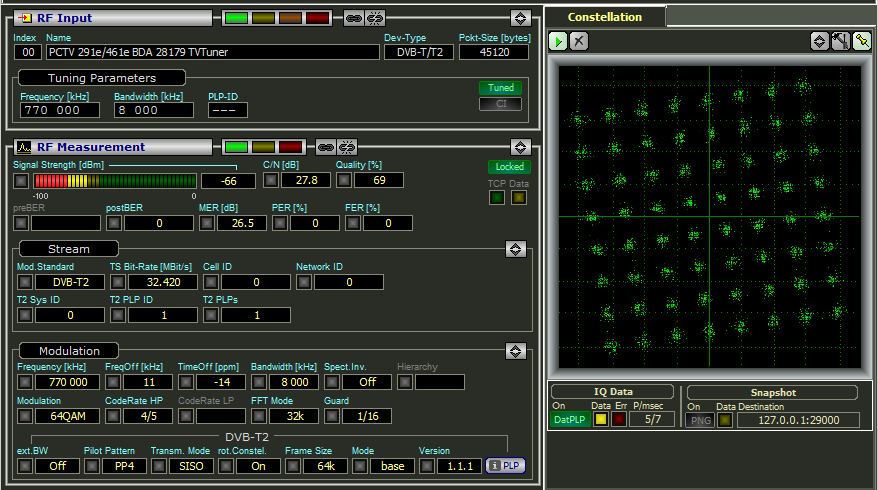The width and height of the screenshot is (878, 490).
Task: Collapse the Modulation section using its arrow button
Action: [515, 351]
